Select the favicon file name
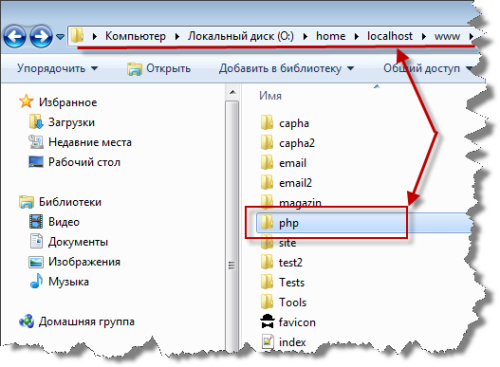500x367 pixels. (297, 322)
